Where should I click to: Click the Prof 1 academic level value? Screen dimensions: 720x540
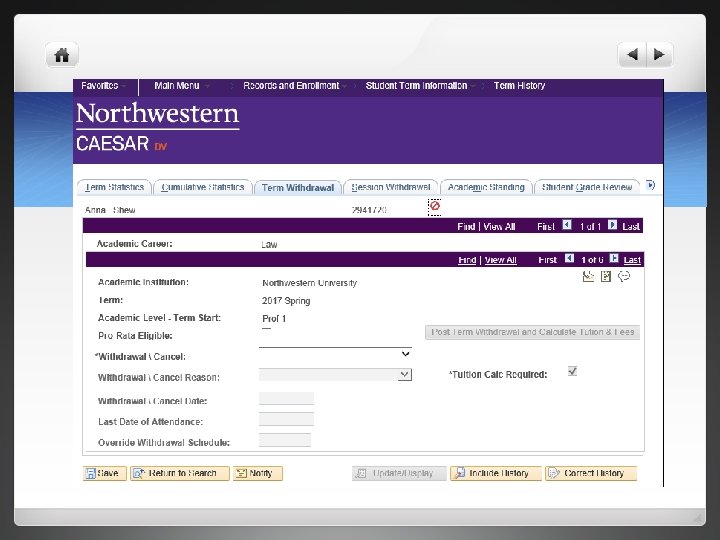coord(274,319)
